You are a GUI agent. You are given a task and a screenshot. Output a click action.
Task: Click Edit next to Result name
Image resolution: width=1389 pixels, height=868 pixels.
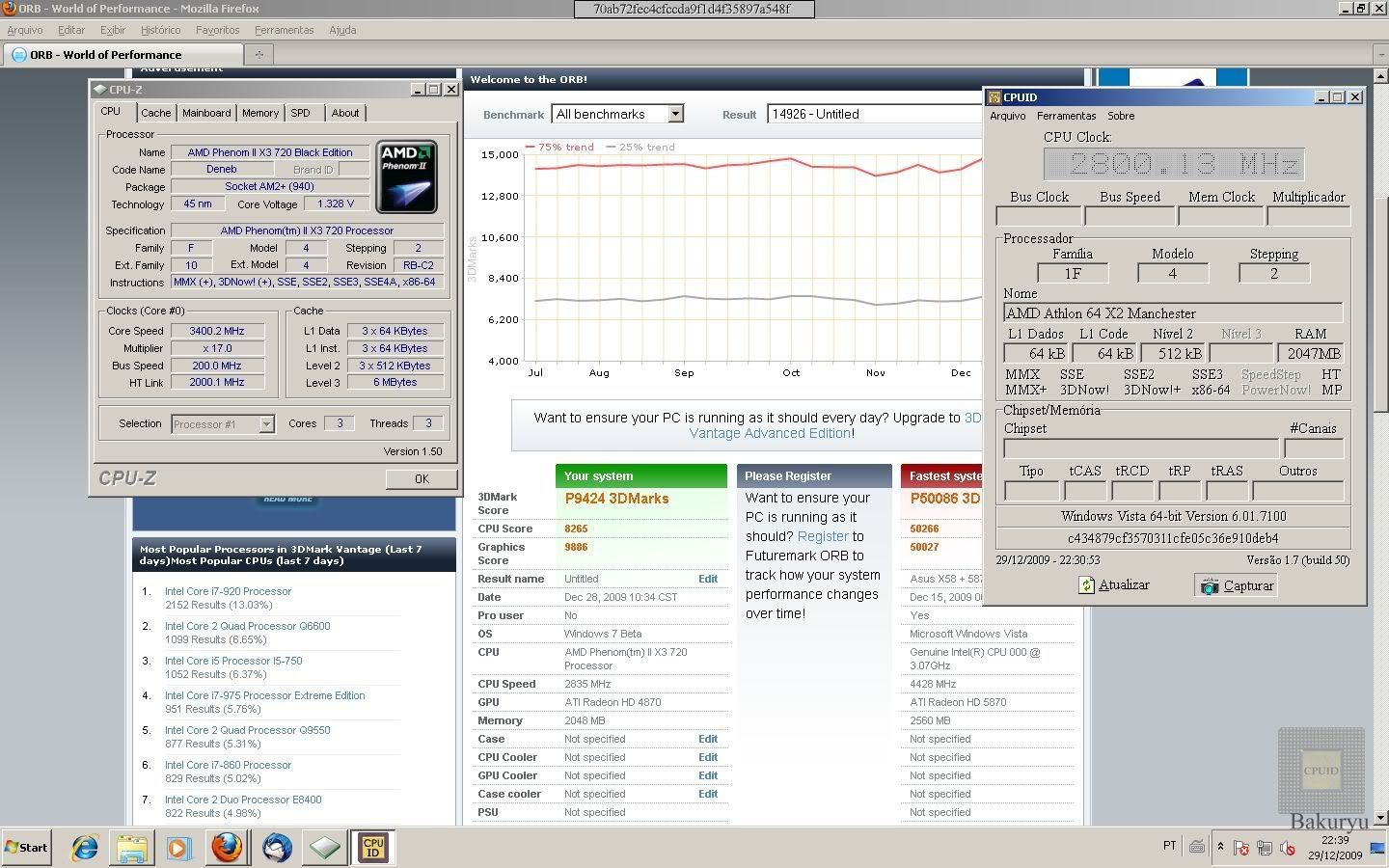[x=707, y=579]
